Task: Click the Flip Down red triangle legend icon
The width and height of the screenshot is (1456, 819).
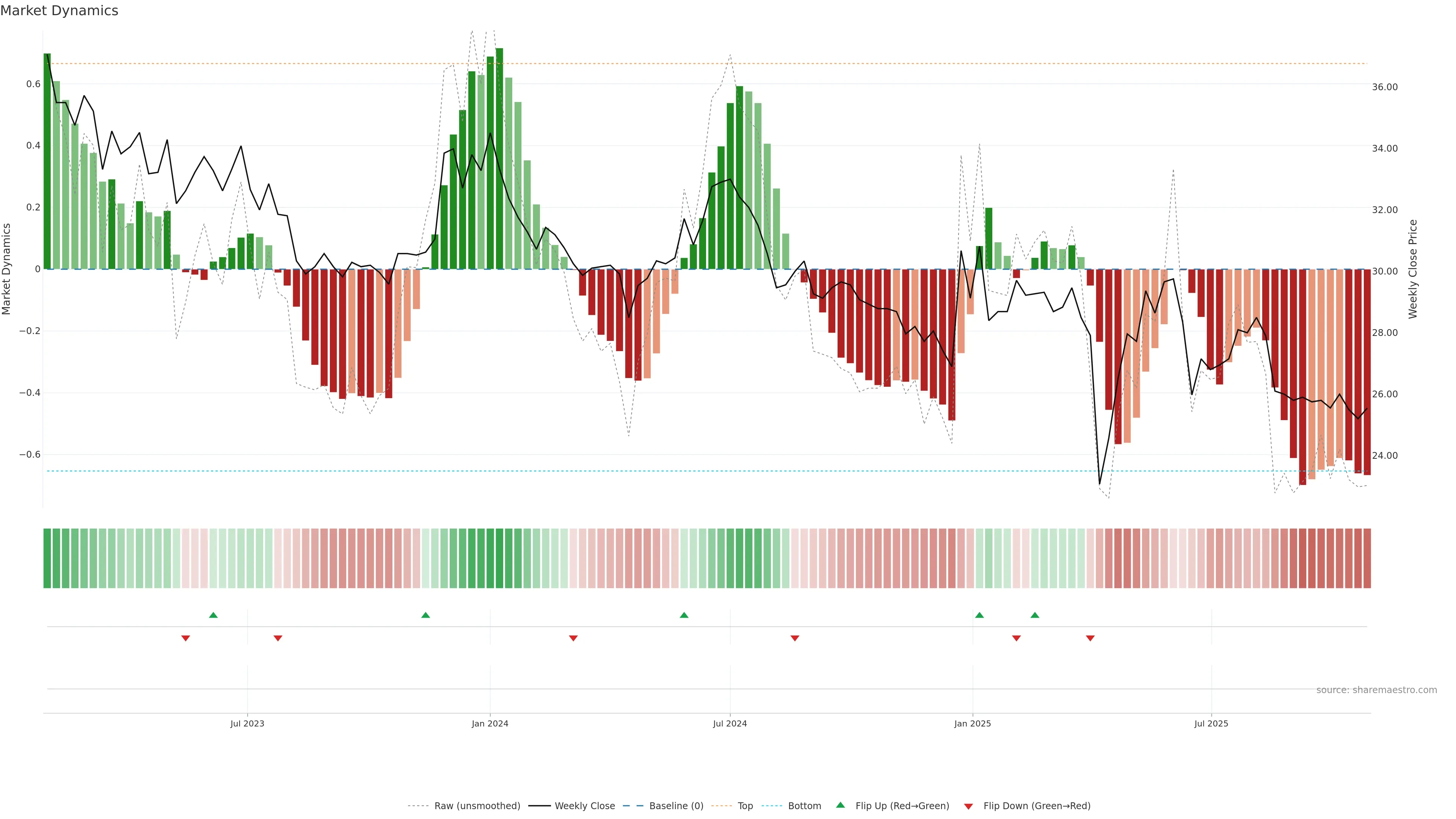Action: [x=968, y=806]
